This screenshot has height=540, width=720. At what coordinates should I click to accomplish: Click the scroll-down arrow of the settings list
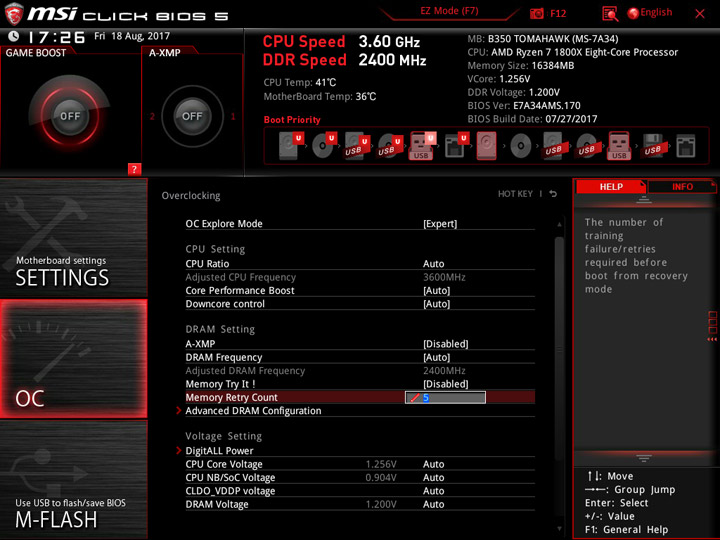pos(559,529)
